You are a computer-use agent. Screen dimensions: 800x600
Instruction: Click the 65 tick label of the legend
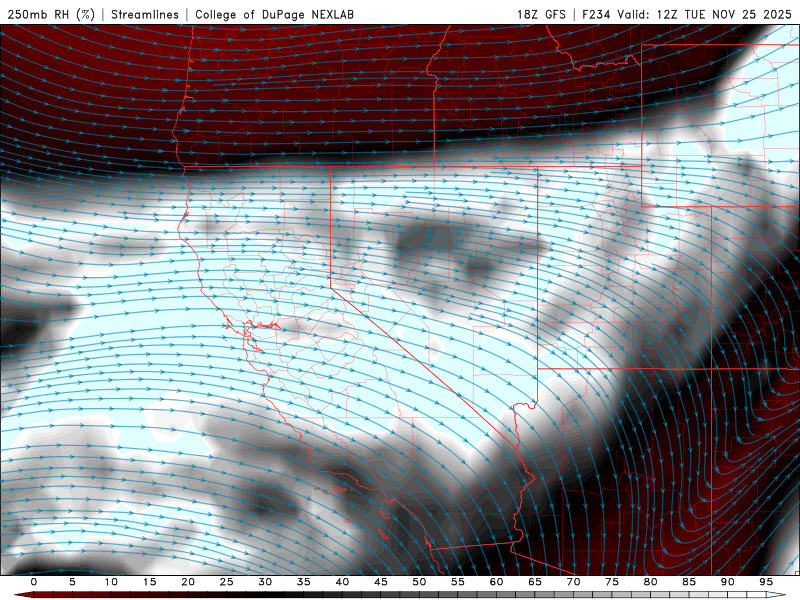click(x=535, y=582)
